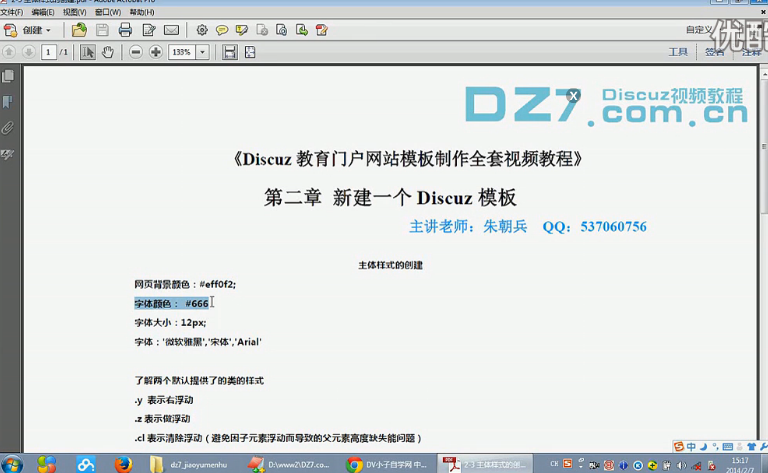Click Fit width scrolling mode icon
768x473 pixels.
click(x=230, y=52)
